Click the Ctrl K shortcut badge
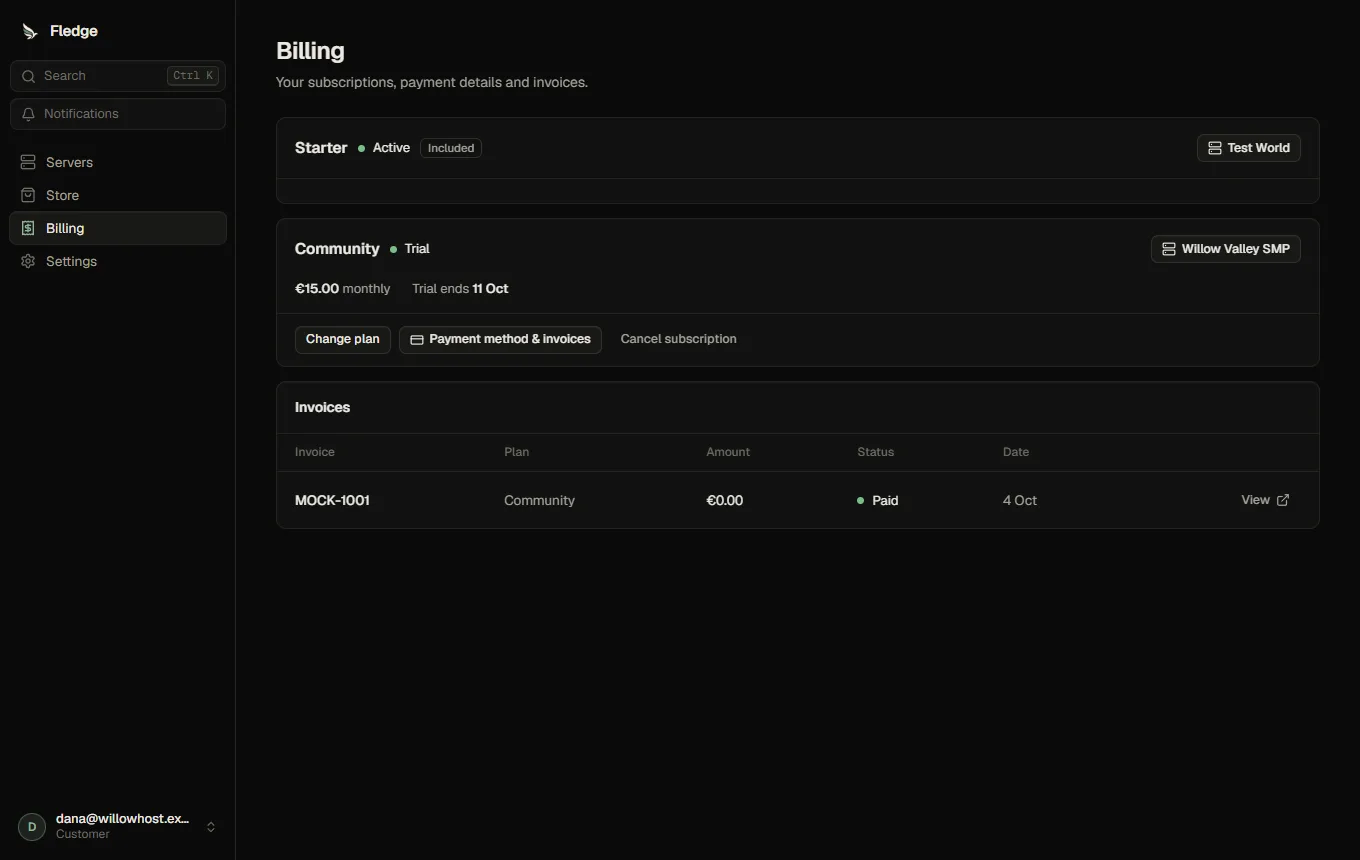The height and width of the screenshot is (860, 1360). 193,76
